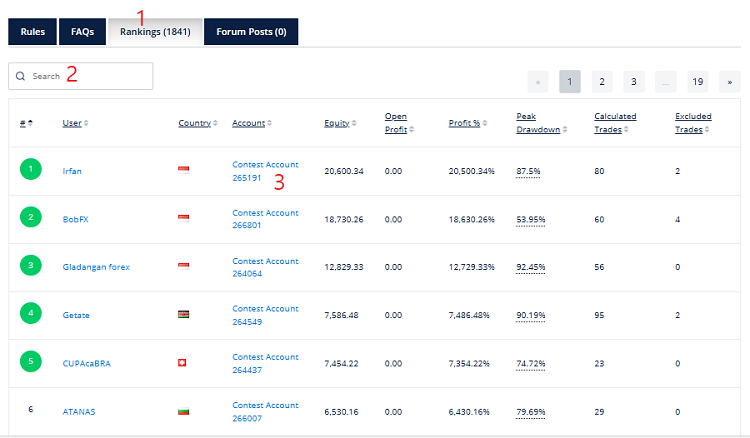Click Getate's country flag icon
This screenshot has height=438, width=750.
click(183, 314)
